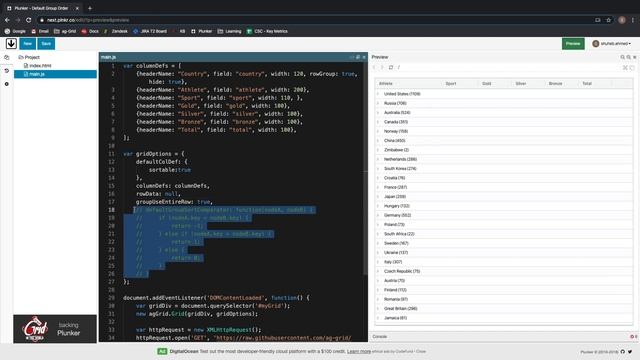640x360 pixels.
Task: Expand the Australia group row
Action: (378, 113)
